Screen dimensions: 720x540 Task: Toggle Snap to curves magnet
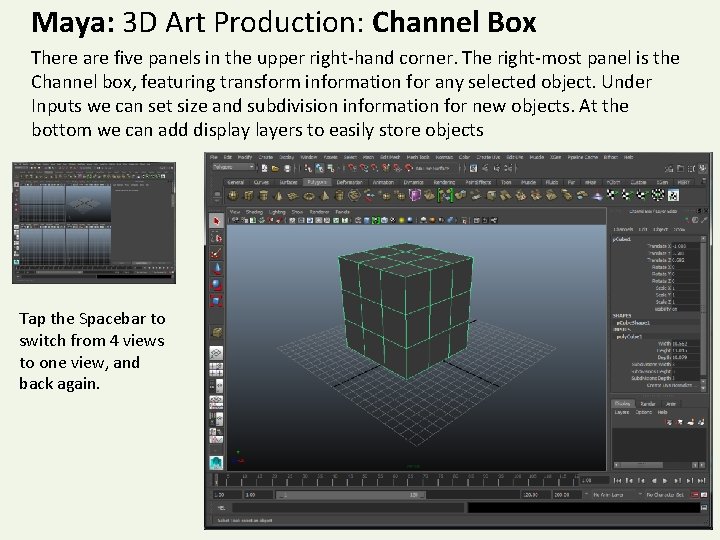click(x=363, y=169)
